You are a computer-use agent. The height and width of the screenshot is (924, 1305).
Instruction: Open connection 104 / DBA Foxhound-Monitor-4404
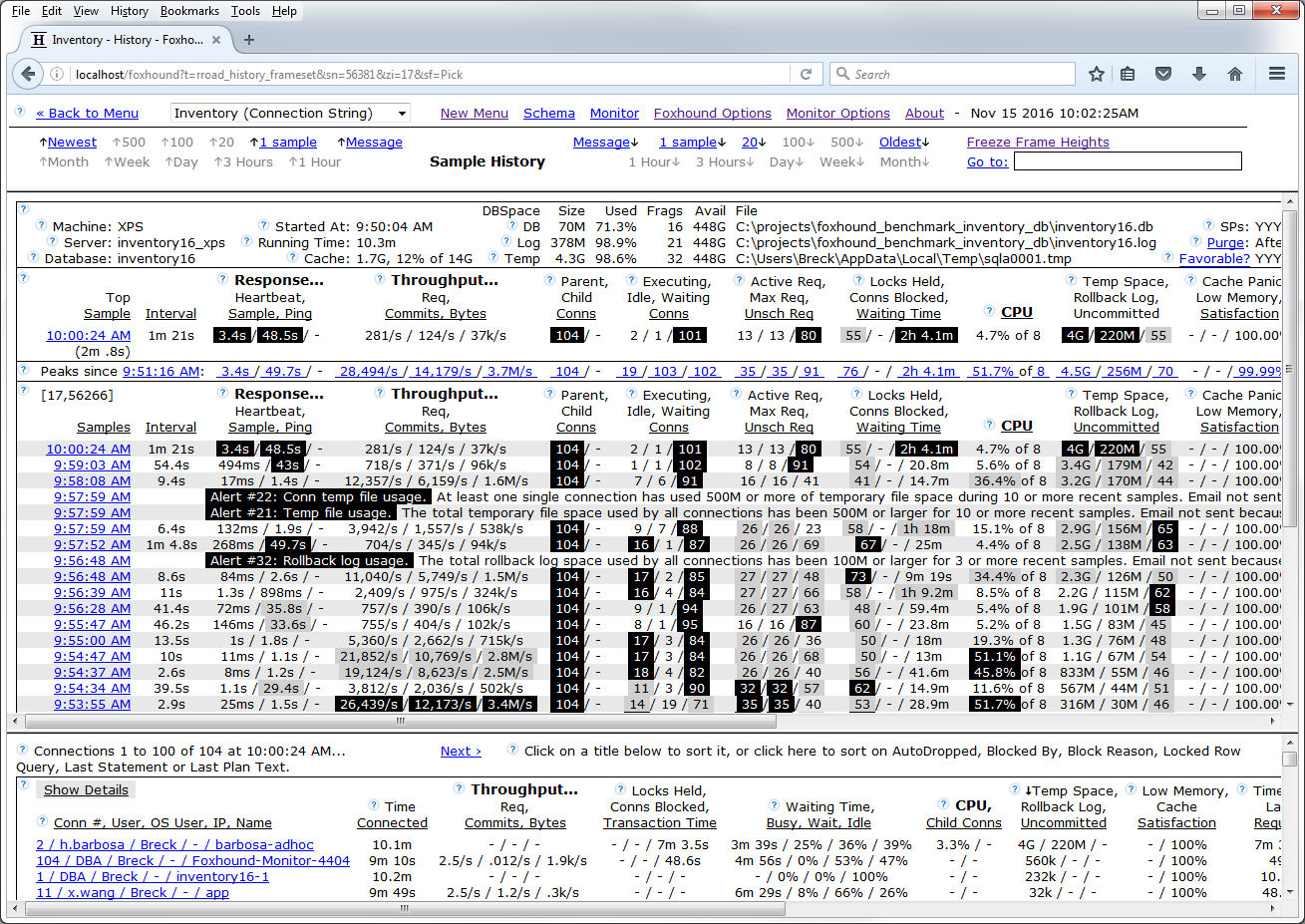pos(192,861)
